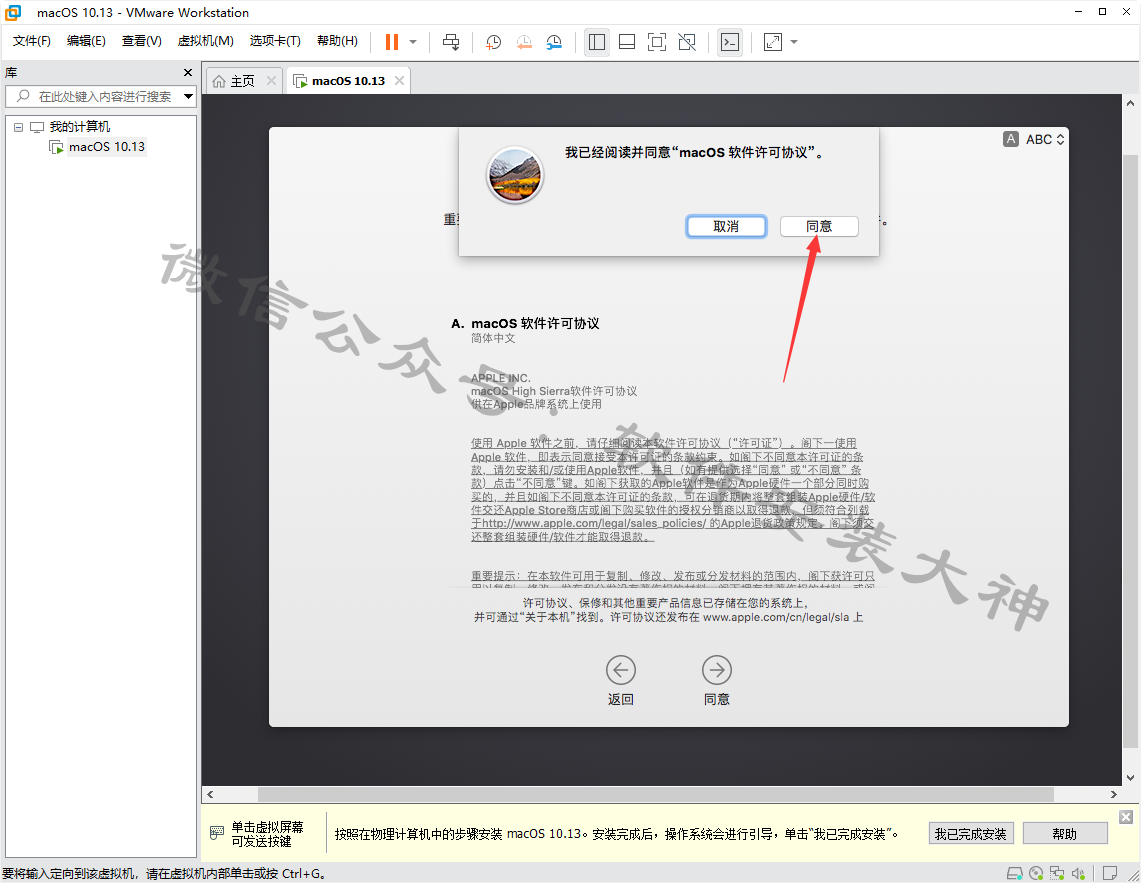
Task: Select macOS 10.13 in the library tree
Action: pos(107,147)
